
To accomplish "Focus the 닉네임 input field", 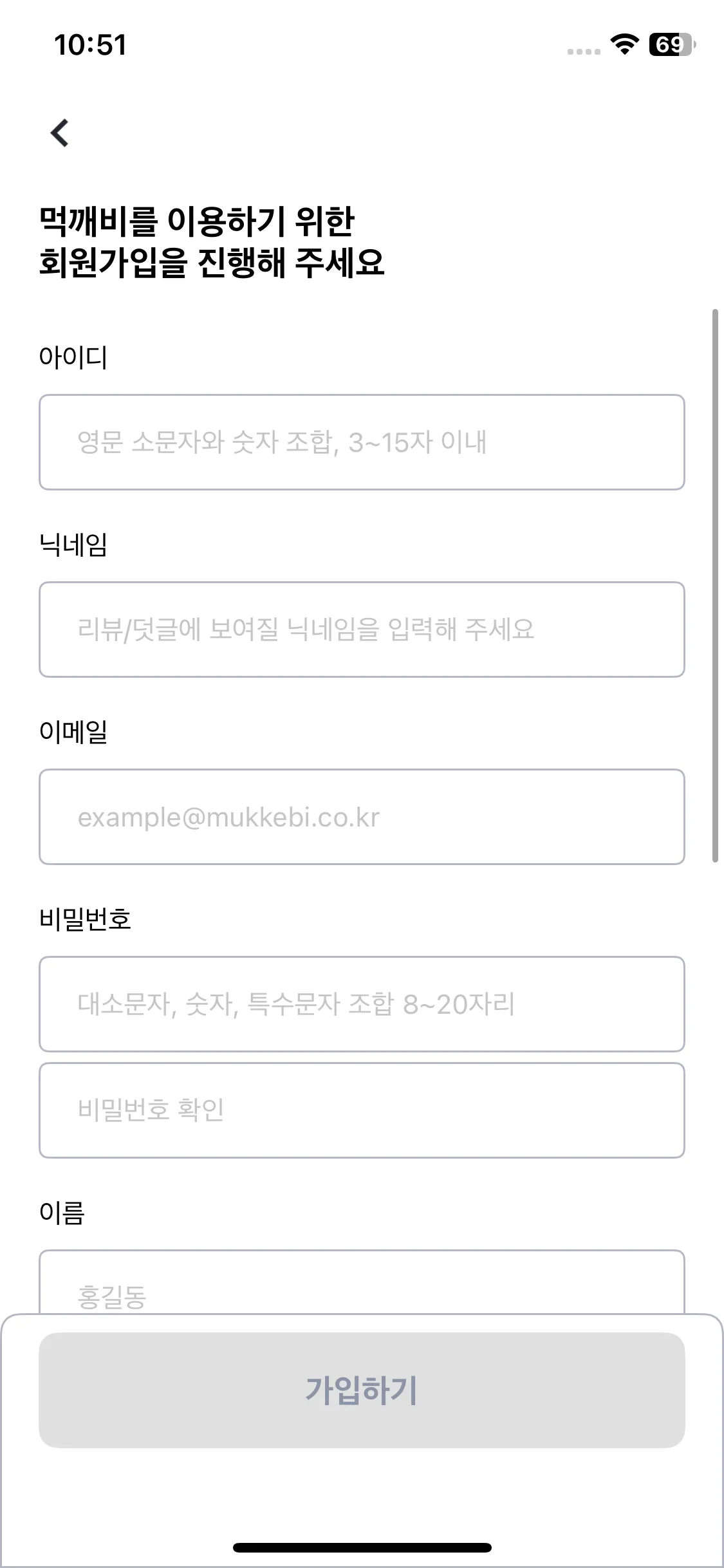I will click(362, 630).
